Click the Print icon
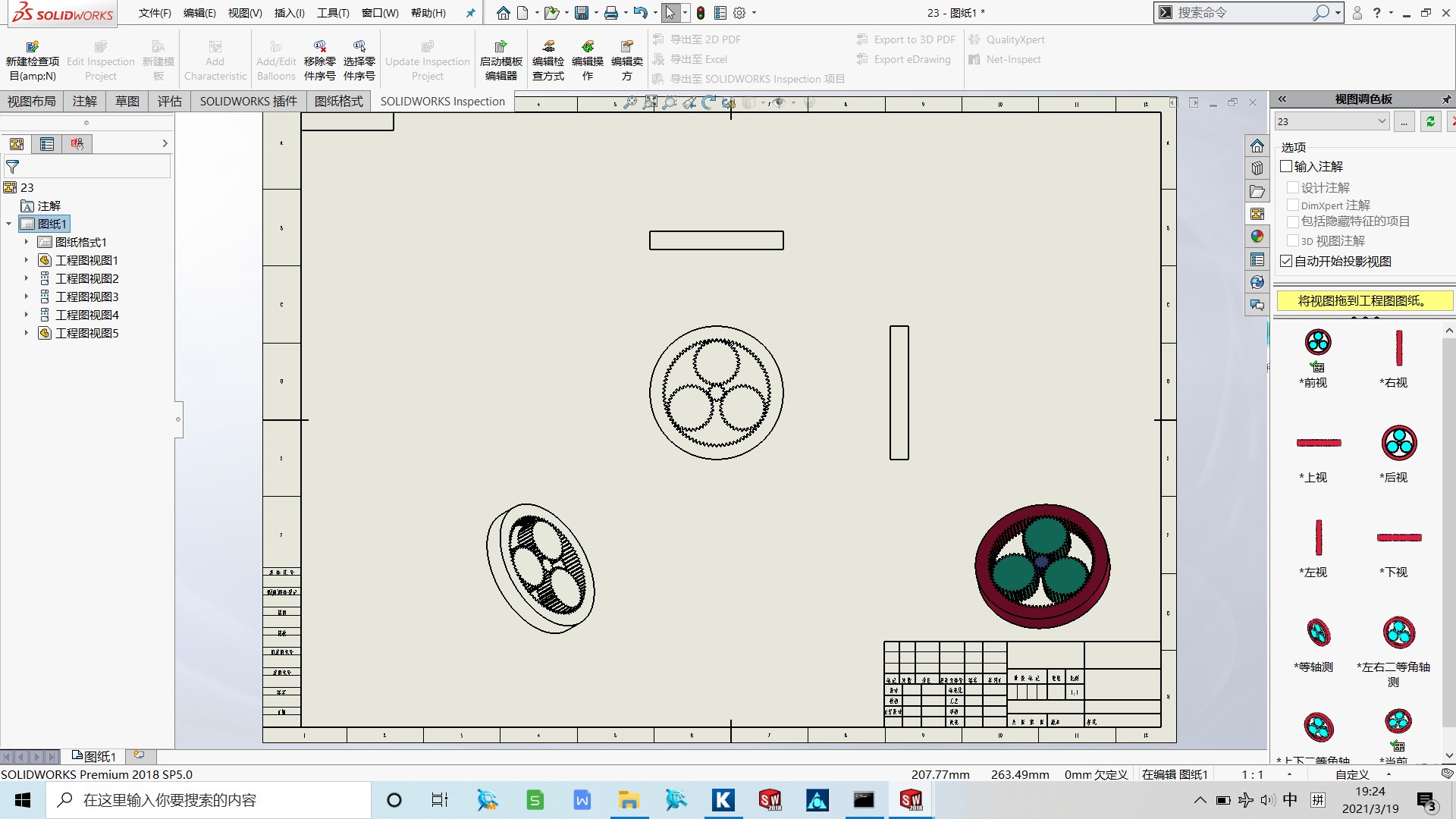The image size is (1456, 819). point(610,13)
